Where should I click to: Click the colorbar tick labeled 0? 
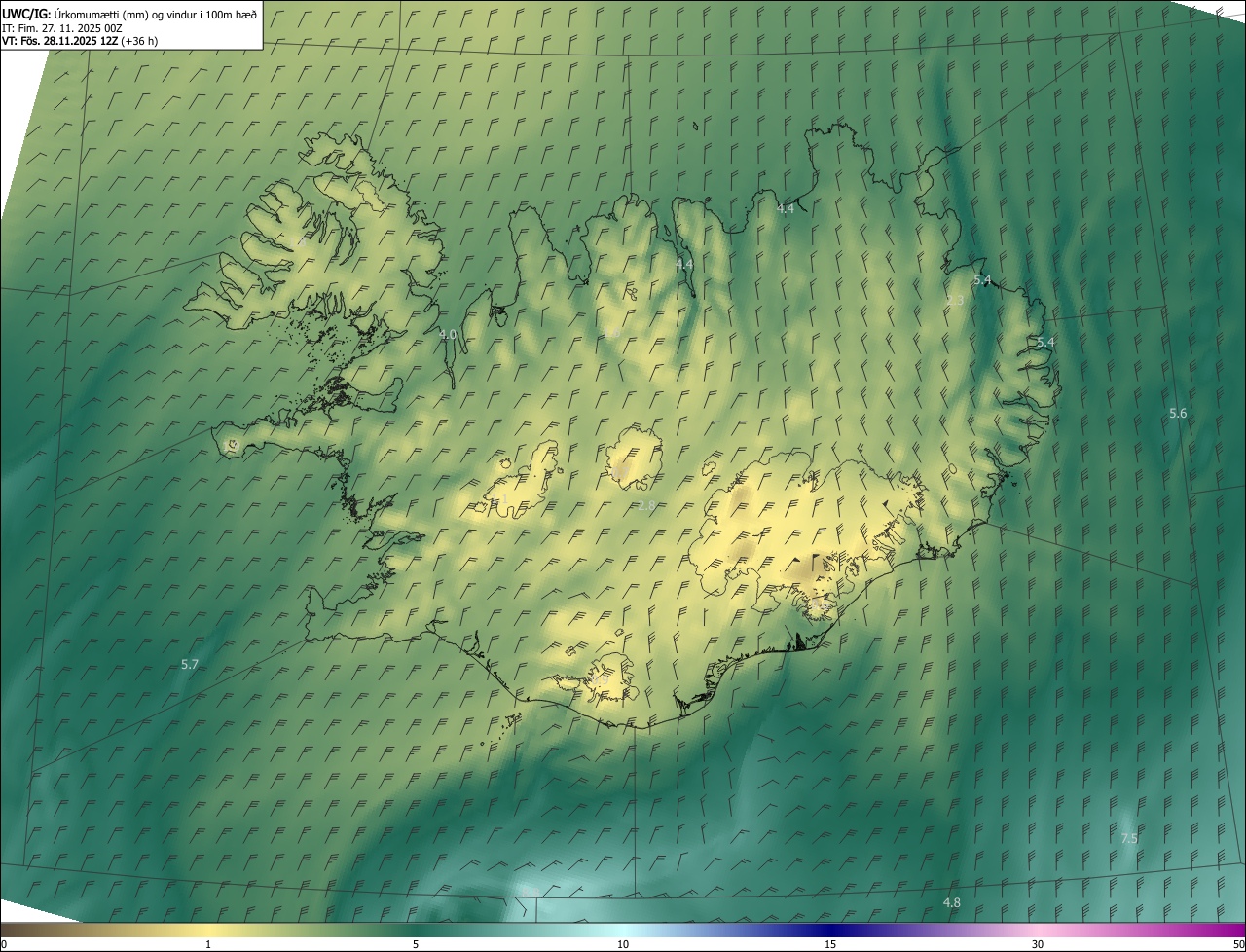tap(4, 944)
